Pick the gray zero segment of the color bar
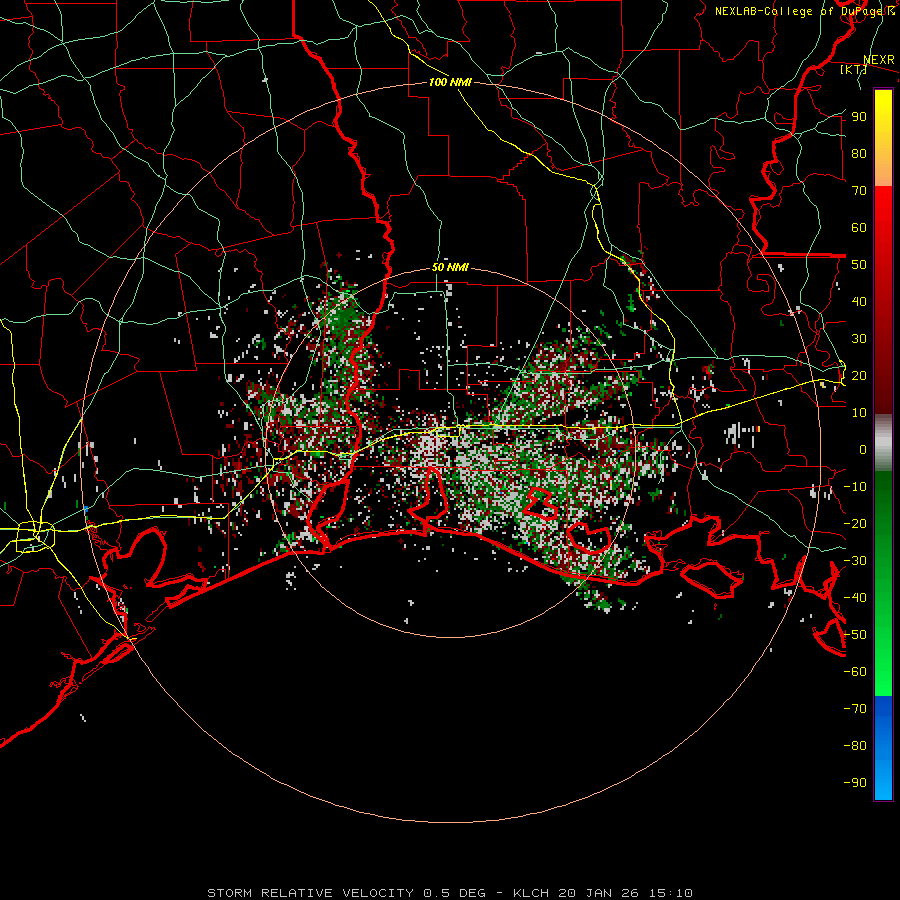This screenshot has height=900, width=900. 883,444
